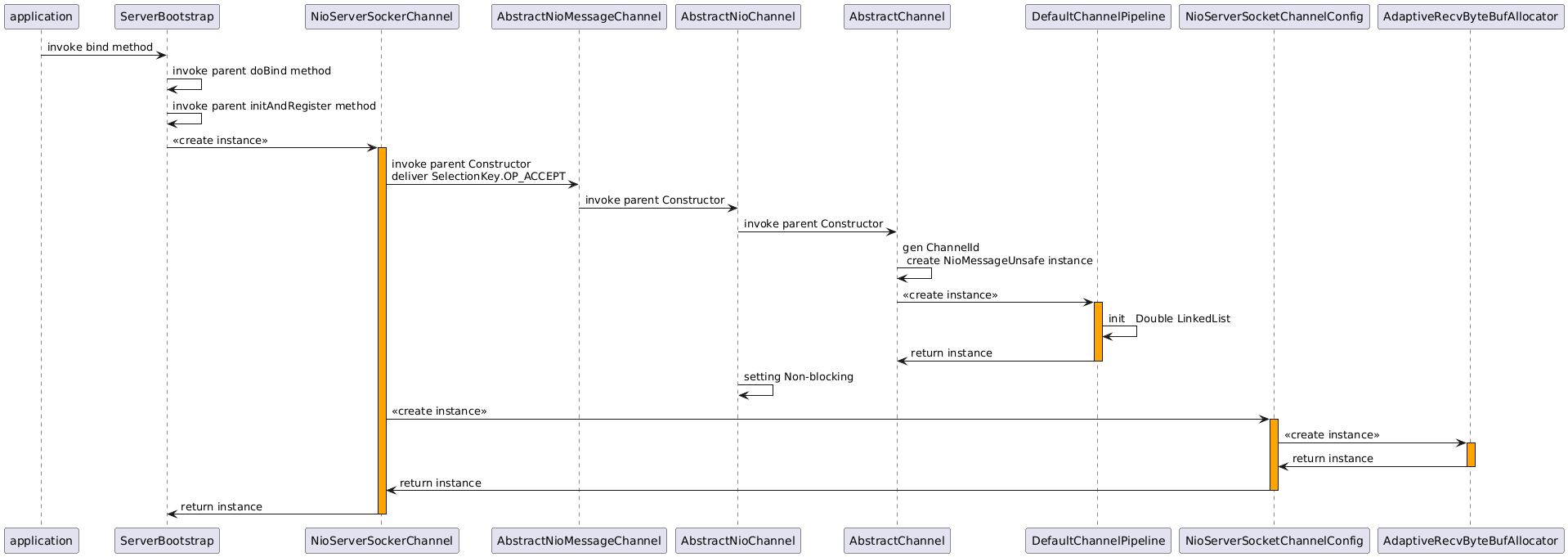1568x557 pixels.
Task: Click the top AbstractChannel participant box
Action: [x=897, y=16]
